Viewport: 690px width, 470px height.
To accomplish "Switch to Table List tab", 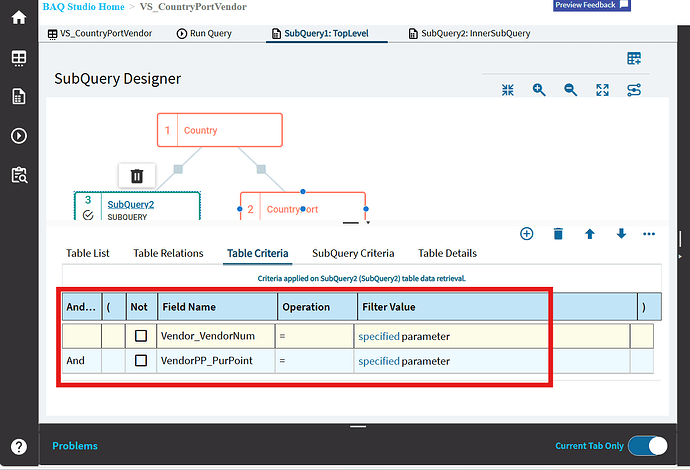I will pos(88,253).
